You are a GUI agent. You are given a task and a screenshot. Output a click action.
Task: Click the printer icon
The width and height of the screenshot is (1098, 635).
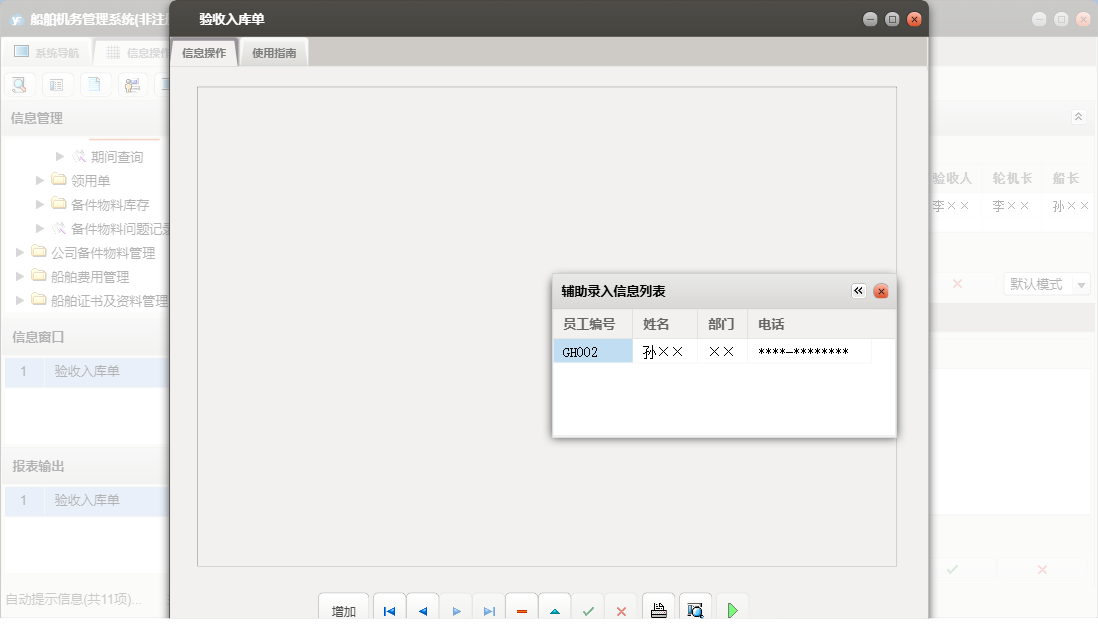(x=658, y=610)
